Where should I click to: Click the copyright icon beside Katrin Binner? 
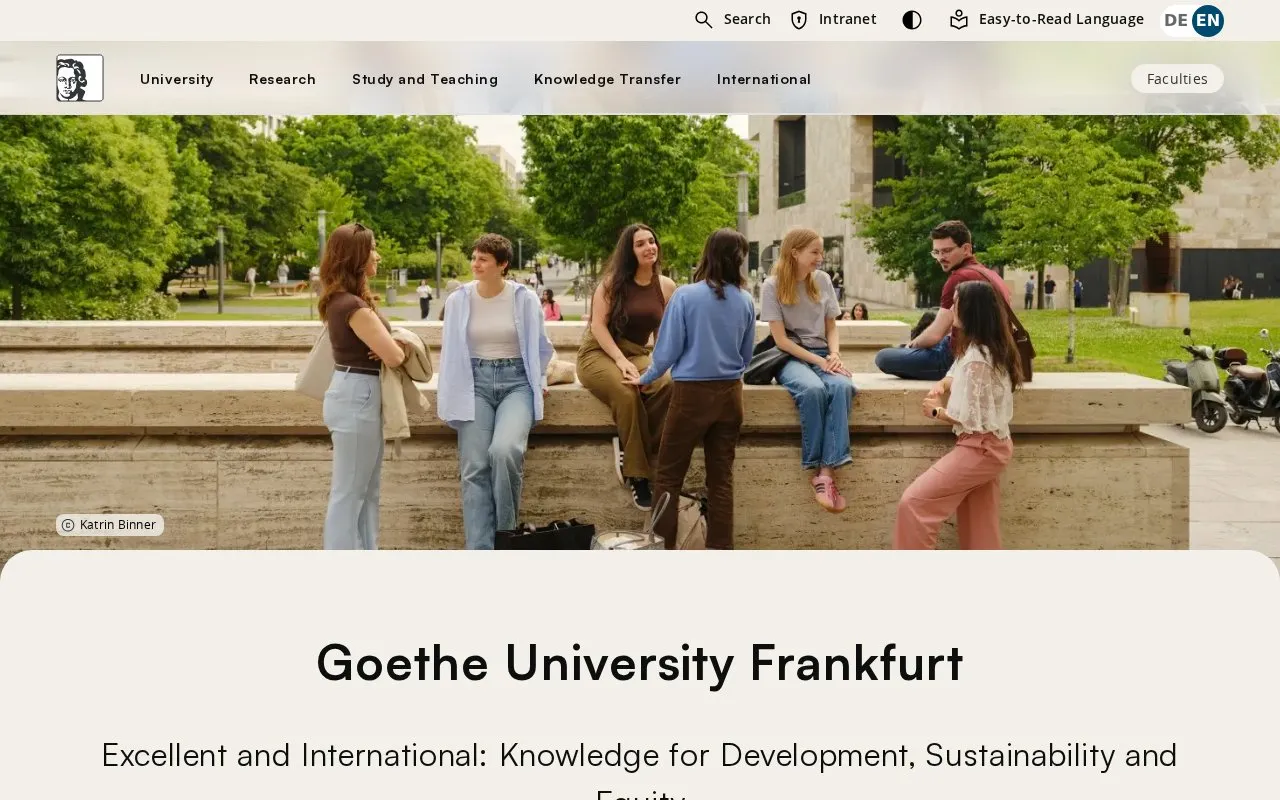pos(68,525)
